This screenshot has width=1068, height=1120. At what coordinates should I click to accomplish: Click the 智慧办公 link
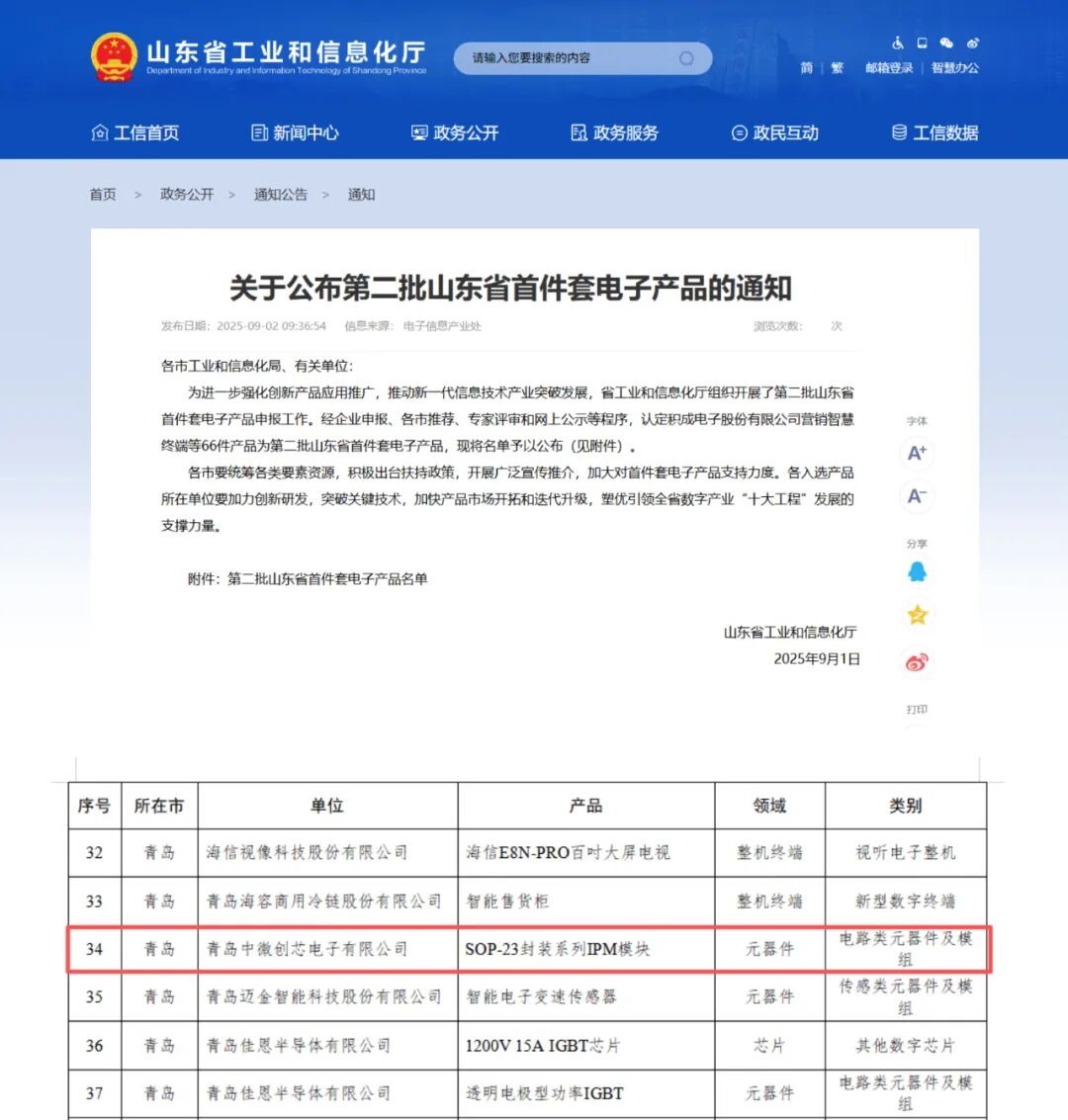954,68
